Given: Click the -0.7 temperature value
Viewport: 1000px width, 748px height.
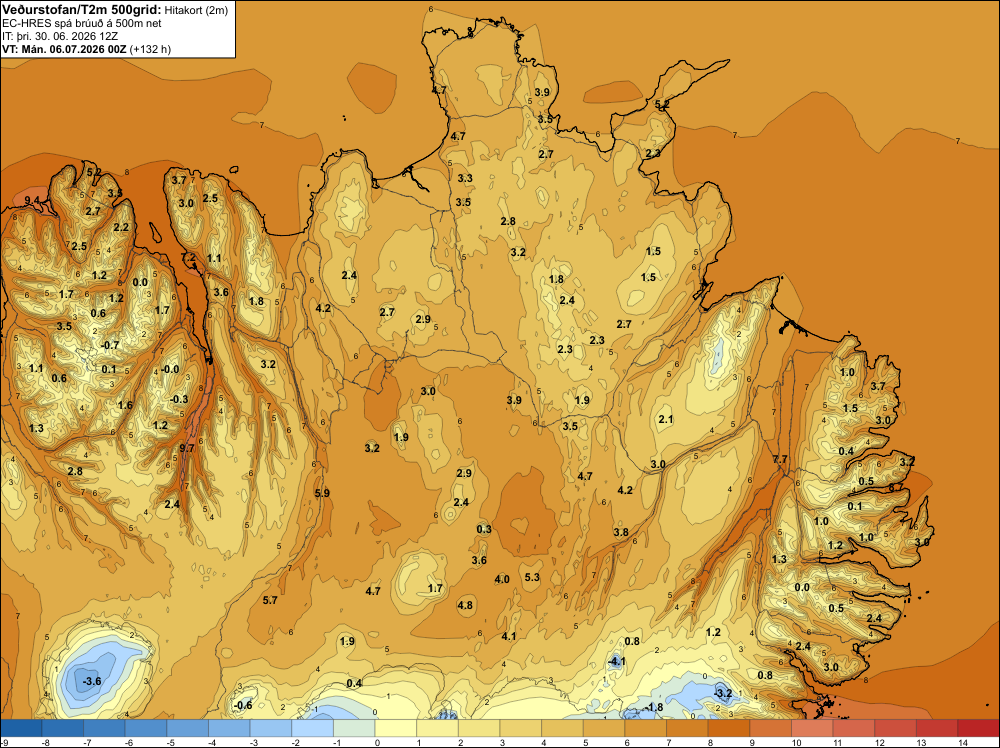Looking at the screenshot, I should 110,345.
